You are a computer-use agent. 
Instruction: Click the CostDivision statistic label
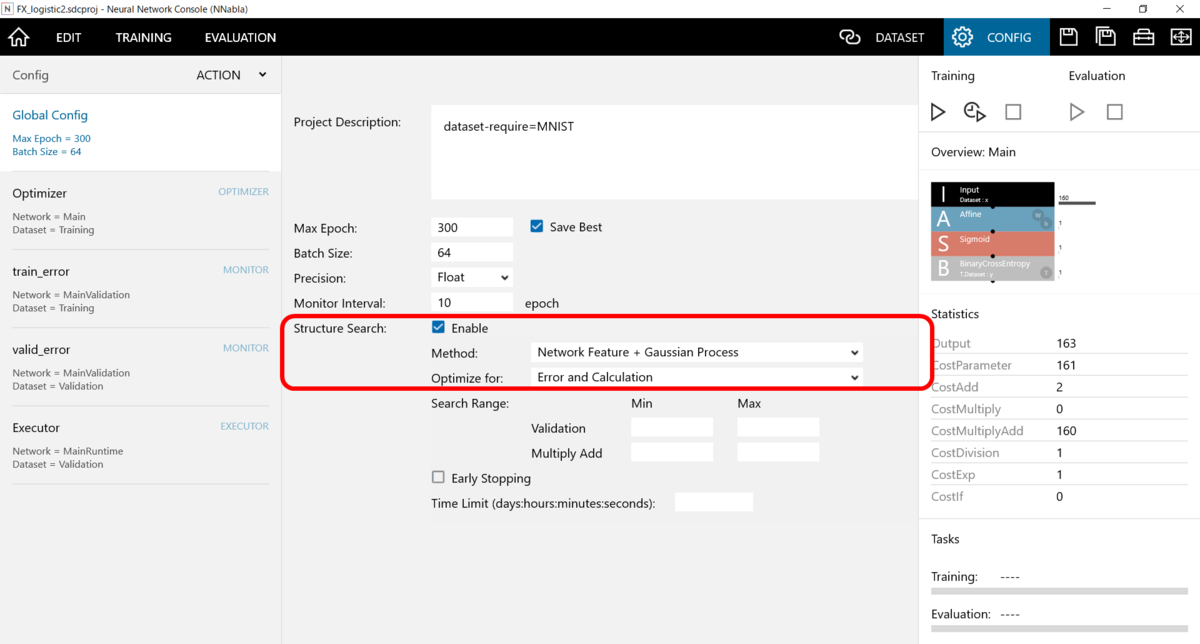point(965,453)
